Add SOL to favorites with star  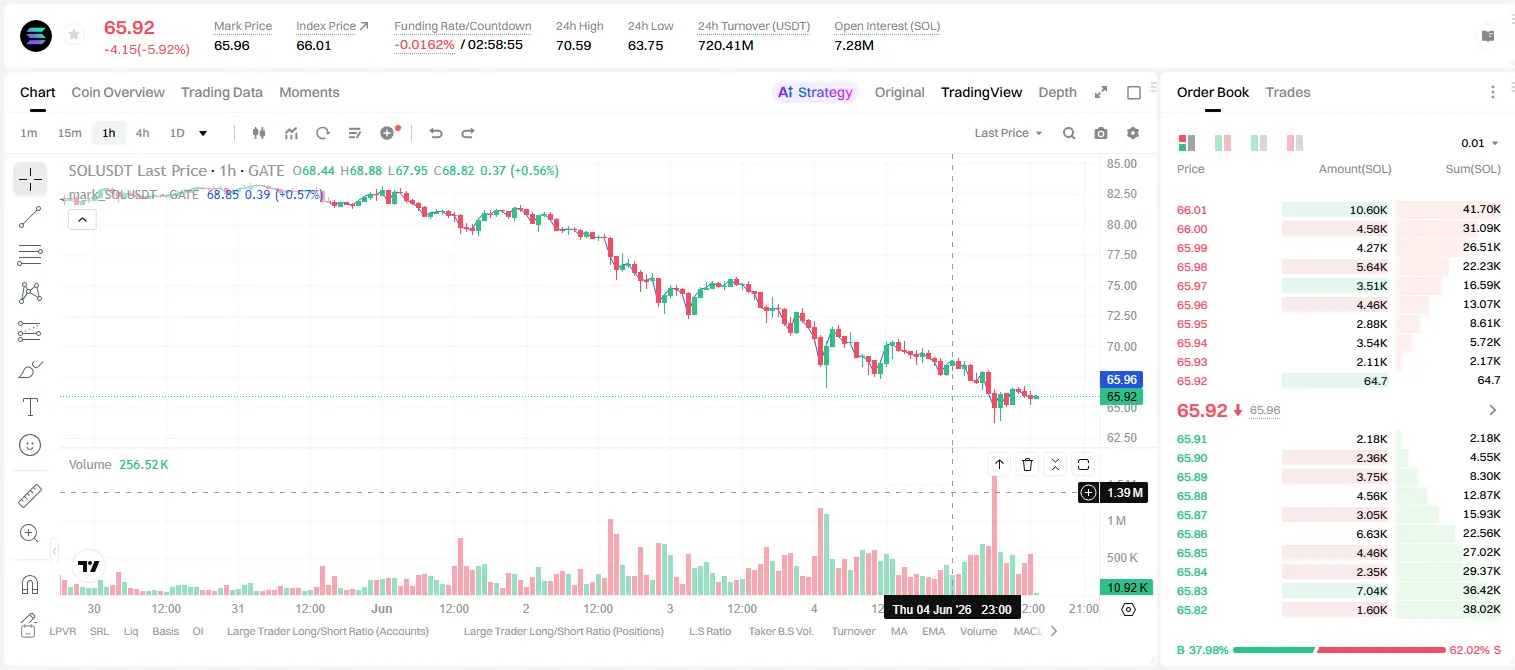[x=74, y=35]
